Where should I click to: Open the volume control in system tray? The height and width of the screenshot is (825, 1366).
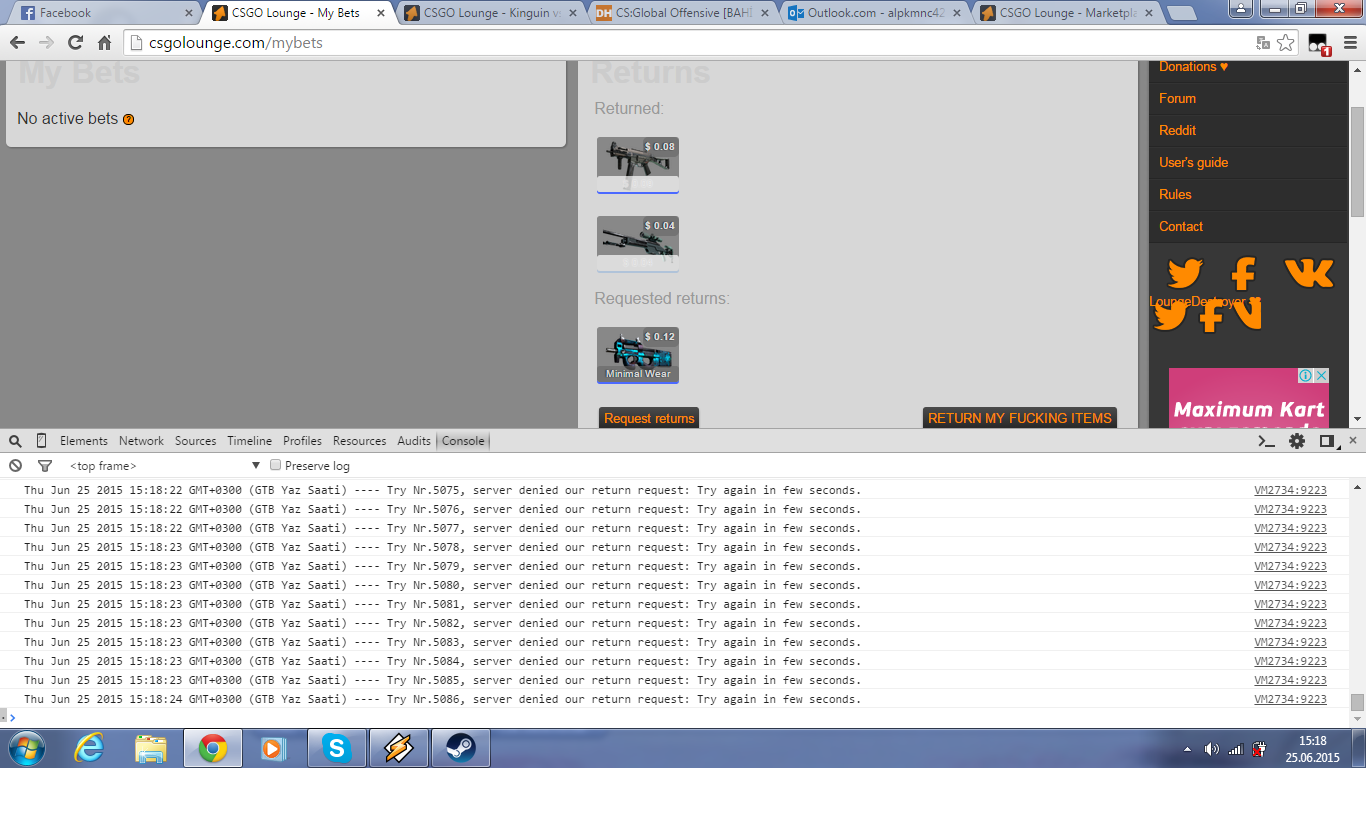coord(1212,749)
